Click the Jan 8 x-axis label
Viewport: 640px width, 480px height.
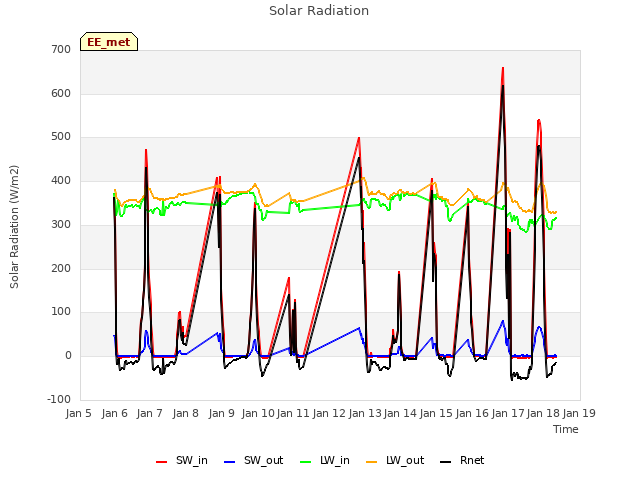(x=186, y=413)
